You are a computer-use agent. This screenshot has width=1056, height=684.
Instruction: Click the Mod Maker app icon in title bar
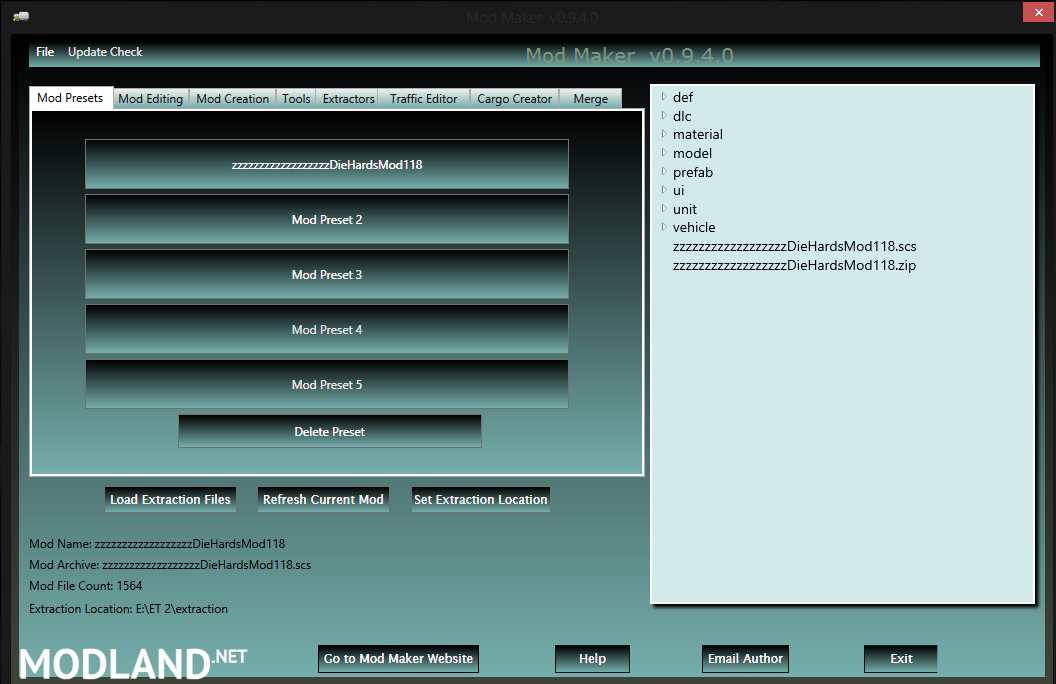click(x=21, y=16)
